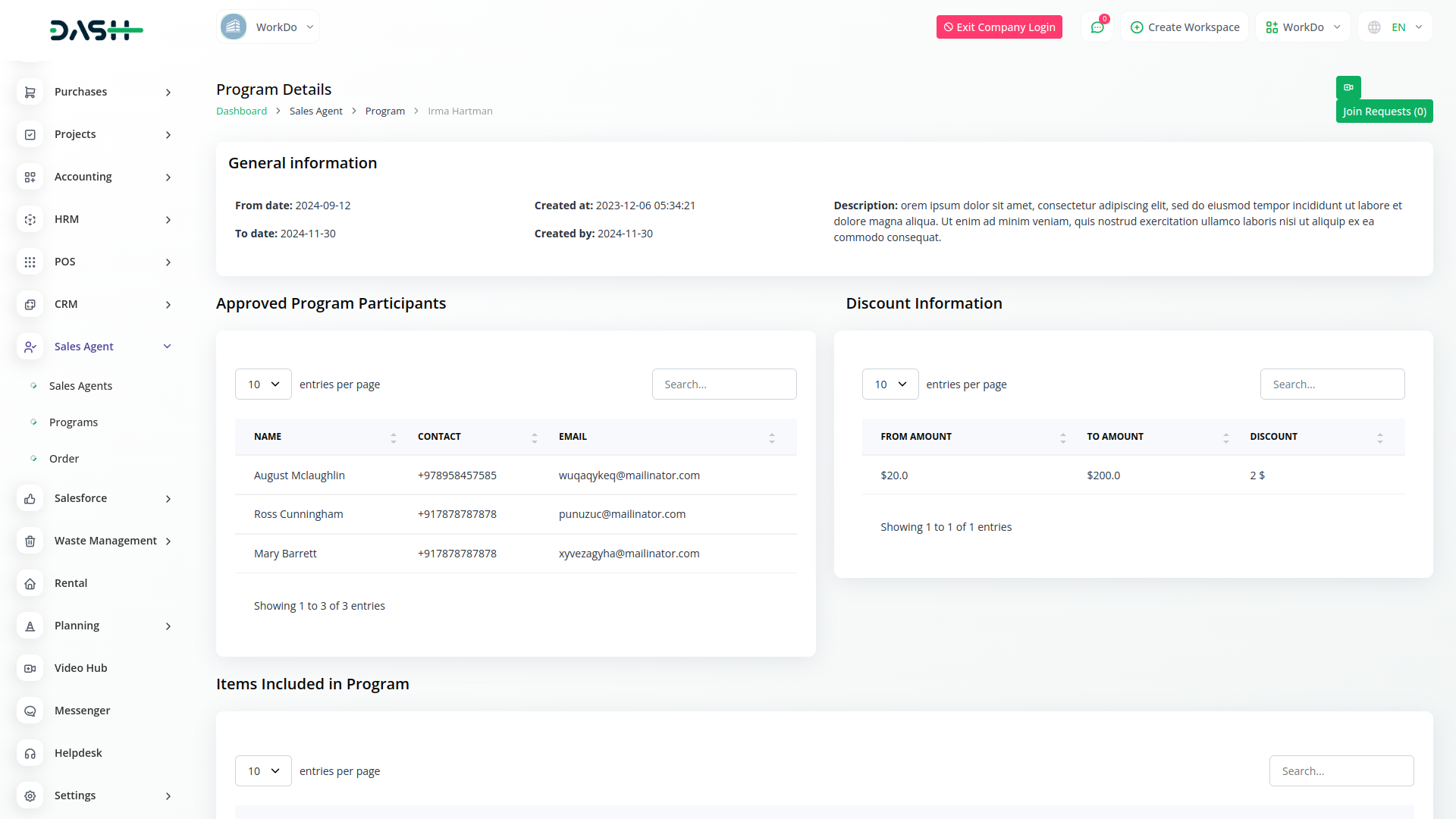Click Exit Company Login button

(999, 27)
